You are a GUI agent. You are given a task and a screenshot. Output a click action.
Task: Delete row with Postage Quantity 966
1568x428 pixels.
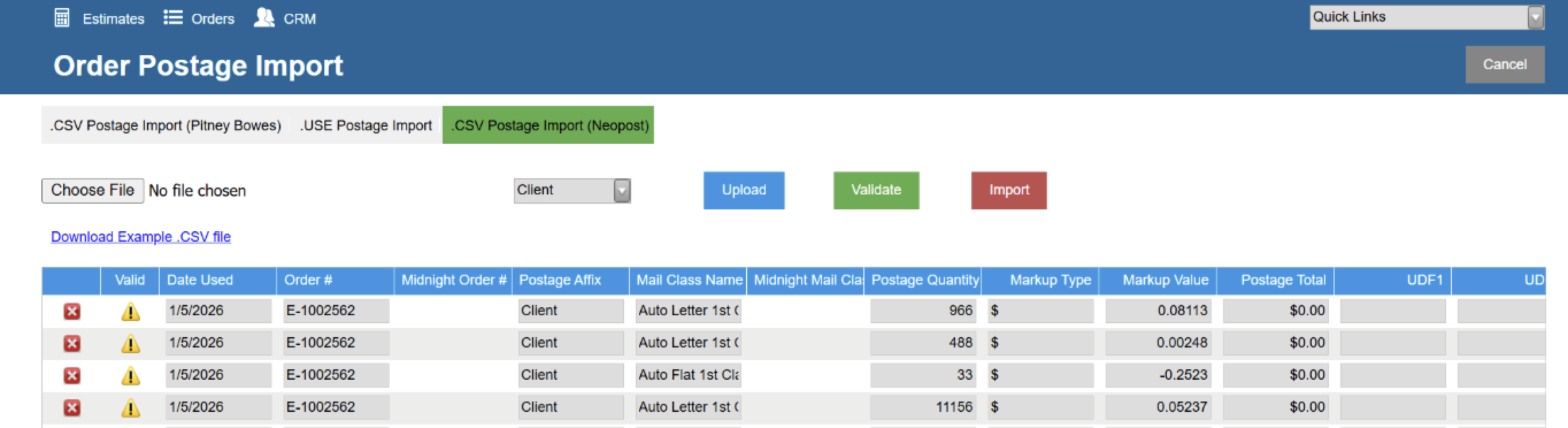[72, 312]
